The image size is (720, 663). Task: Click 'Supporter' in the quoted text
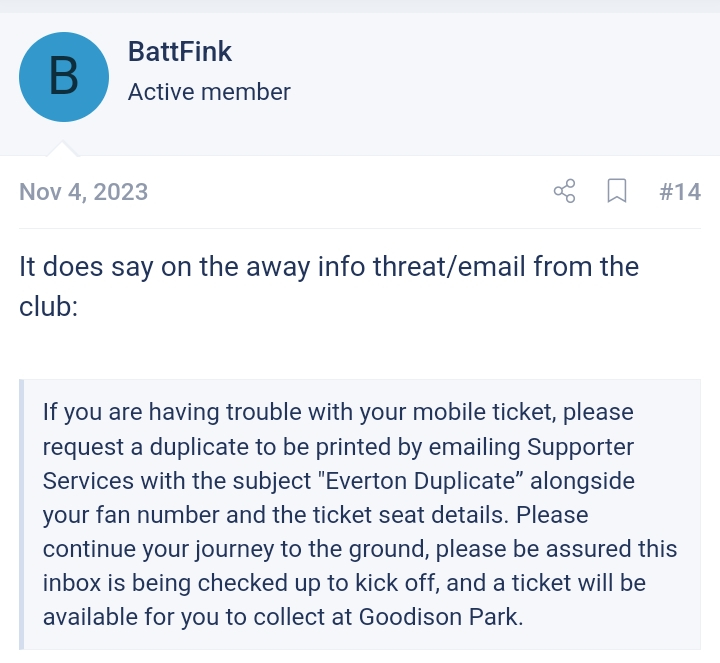coord(580,447)
